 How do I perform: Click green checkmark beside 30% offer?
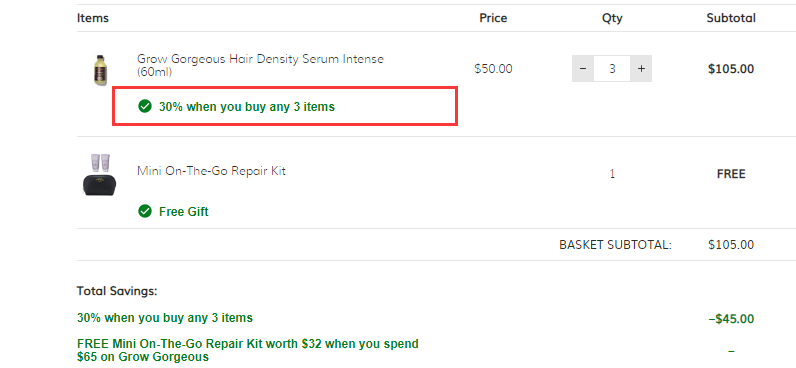[145, 107]
